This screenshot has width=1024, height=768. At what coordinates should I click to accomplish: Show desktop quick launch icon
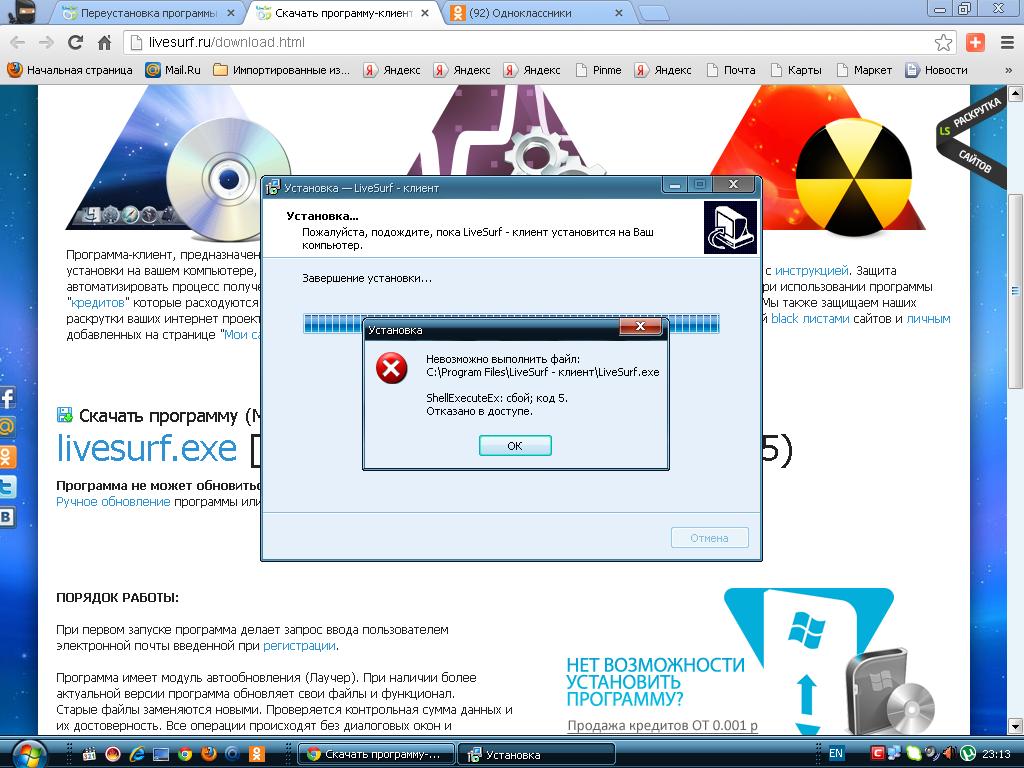click(x=161, y=754)
